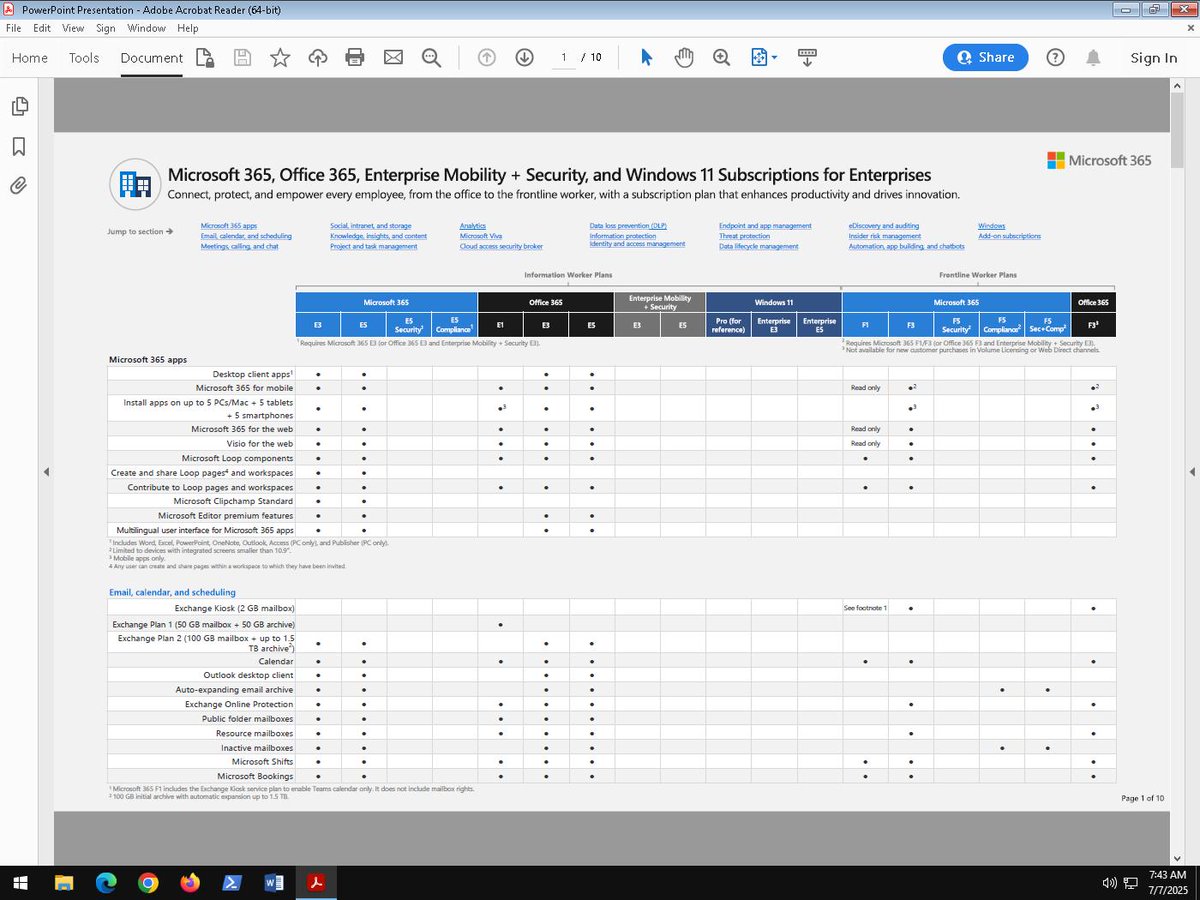The image size is (1200, 900).
Task: Click the protected document lock icon
Action: click(x=205, y=57)
